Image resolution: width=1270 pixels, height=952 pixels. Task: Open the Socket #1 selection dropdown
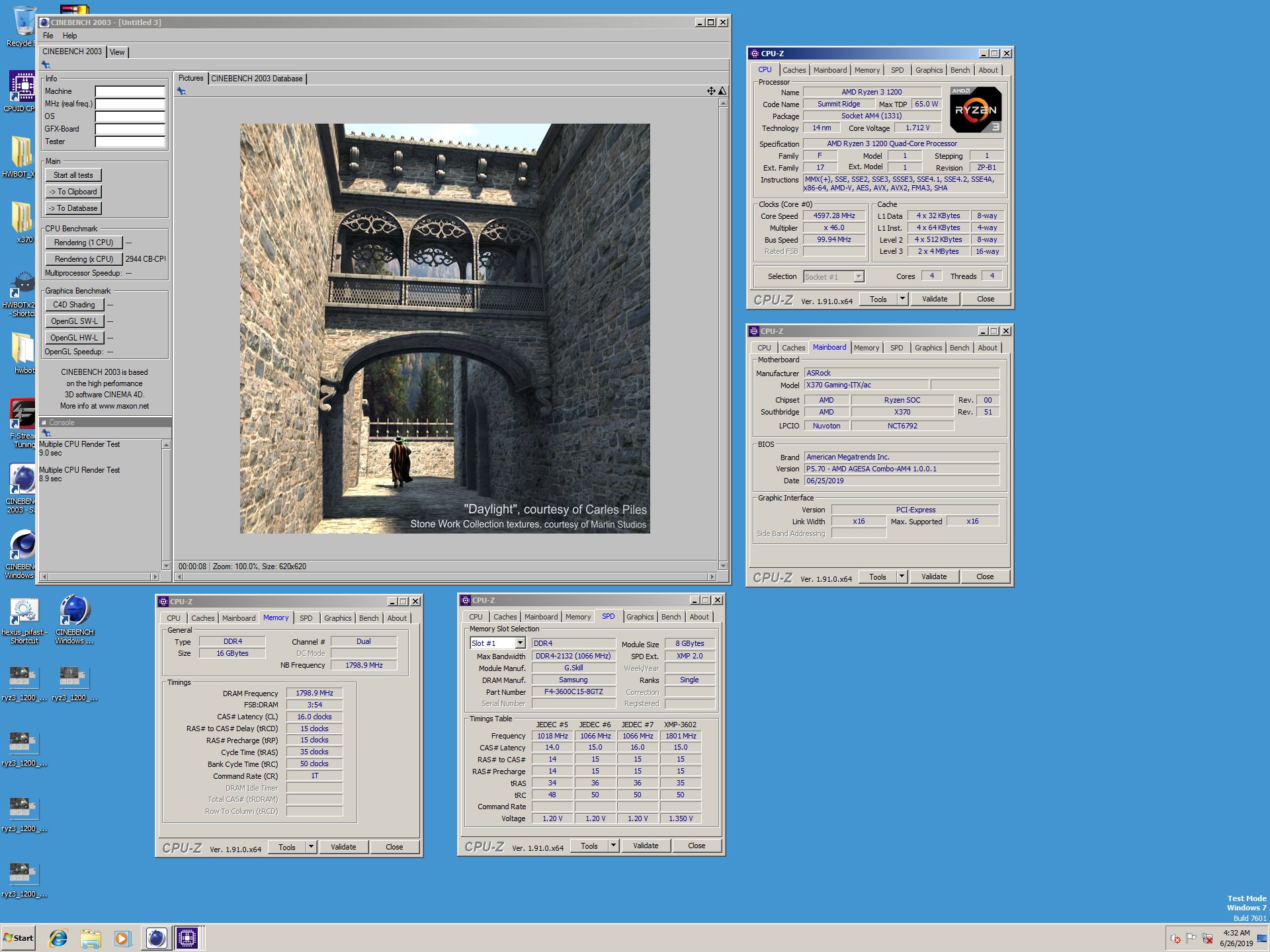tap(859, 277)
